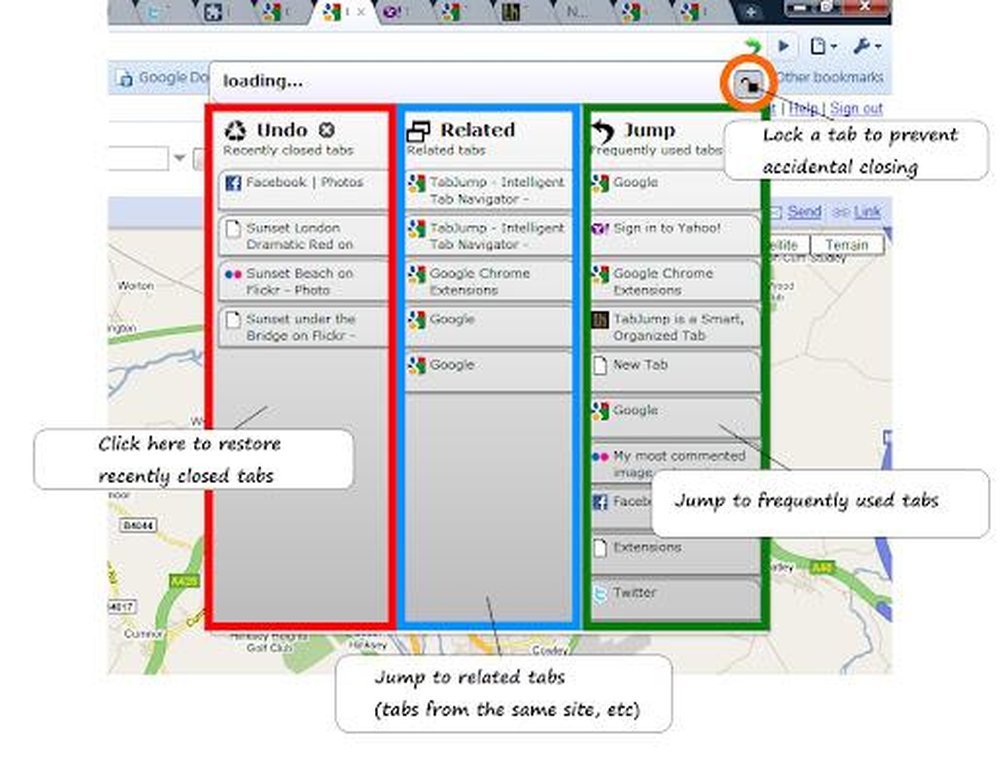Open the page menu dropdown in toolbar
The image size is (1000, 778).
point(823,46)
